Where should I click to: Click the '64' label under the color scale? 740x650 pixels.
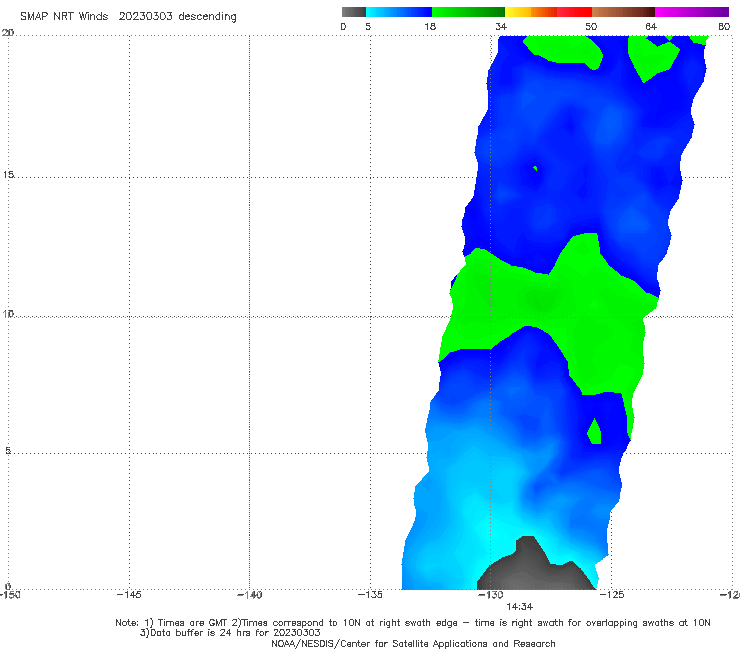click(651, 27)
